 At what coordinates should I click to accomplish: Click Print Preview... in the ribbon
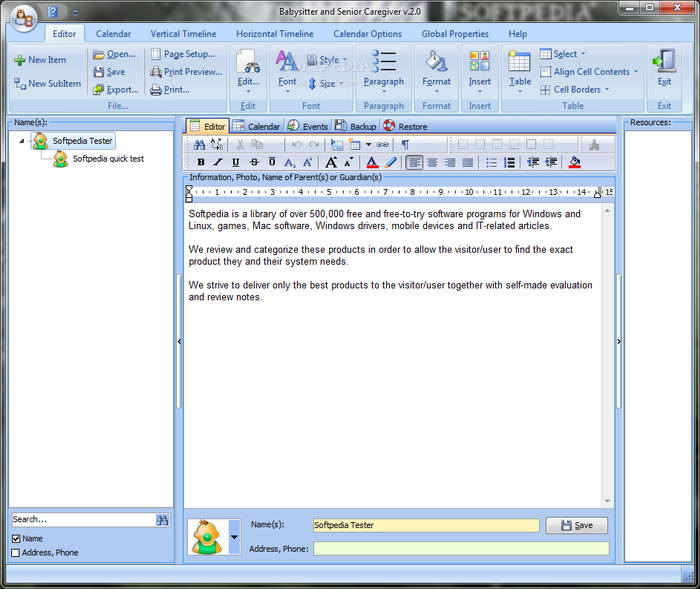pyautogui.click(x=186, y=72)
